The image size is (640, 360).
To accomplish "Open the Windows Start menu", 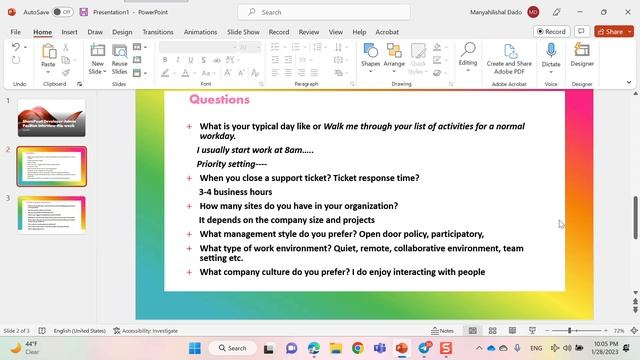I will tap(195, 348).
